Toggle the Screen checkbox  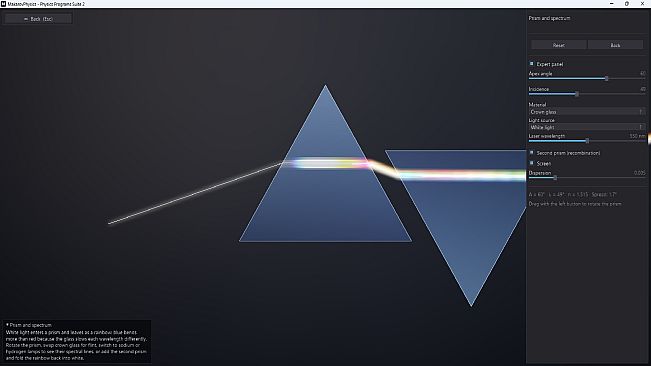pos(531,163)
